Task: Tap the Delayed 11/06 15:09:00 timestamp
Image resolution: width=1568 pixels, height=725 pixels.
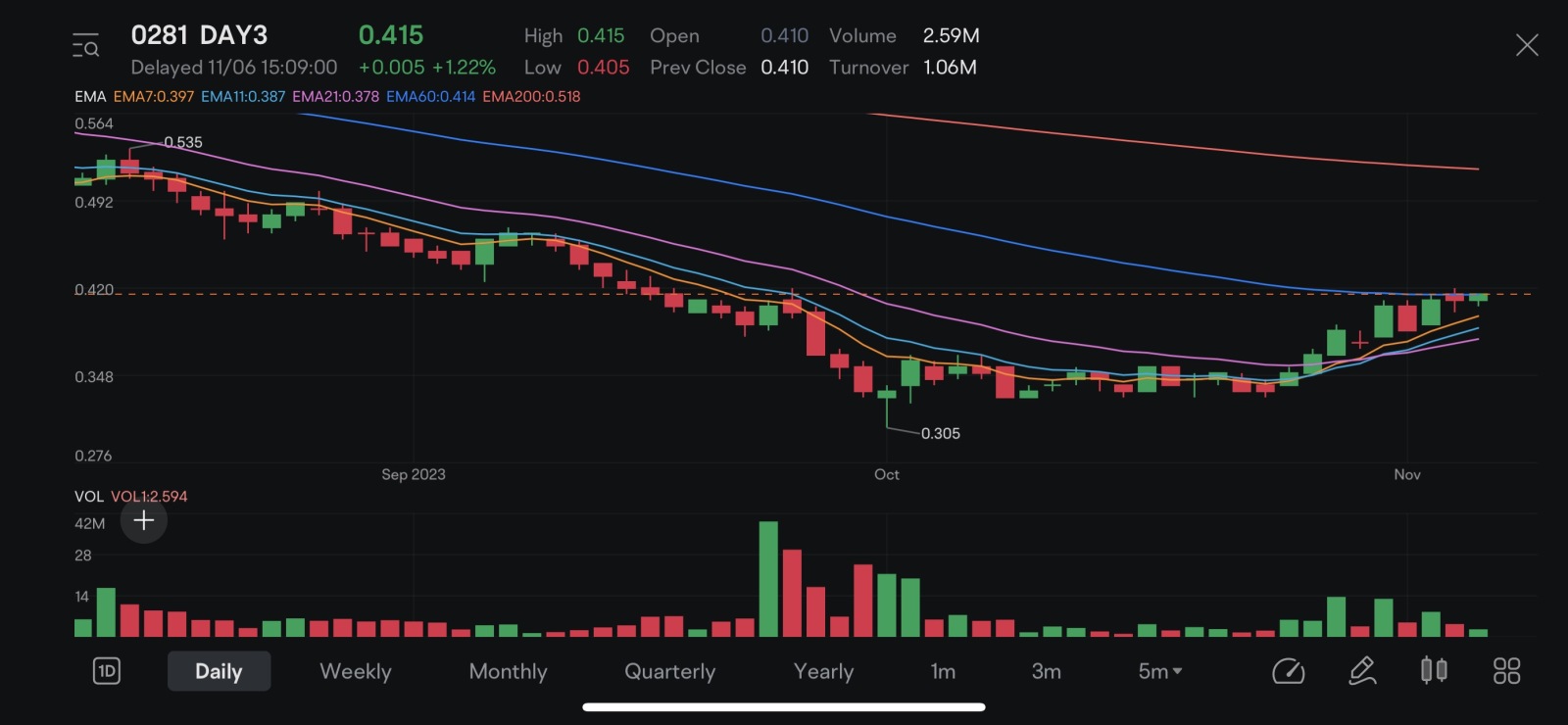Action: pyautogui.click(x=234, y=68)
